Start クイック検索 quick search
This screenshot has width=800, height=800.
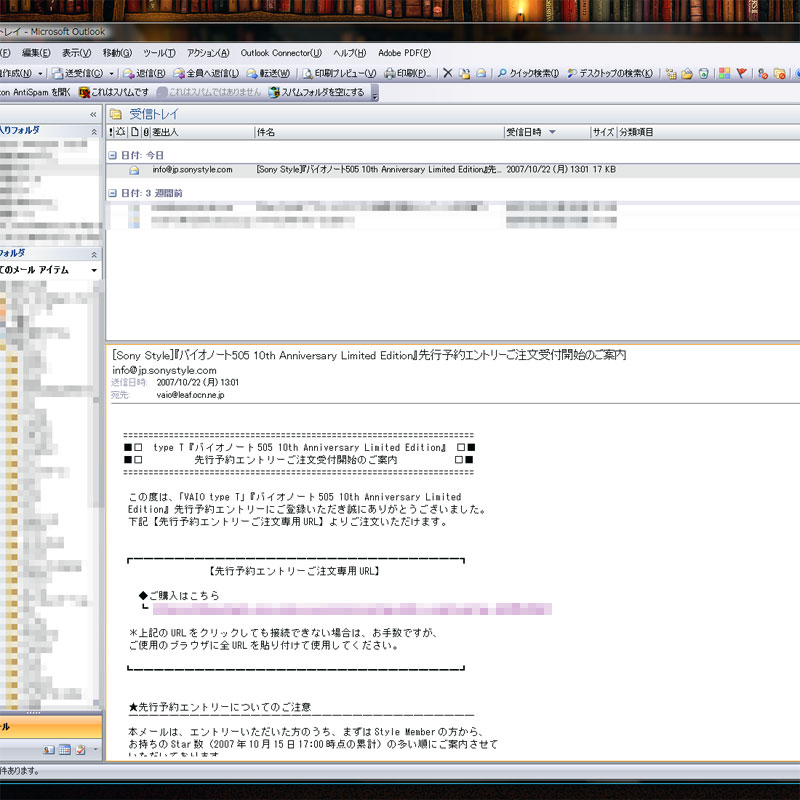[528, 73]
